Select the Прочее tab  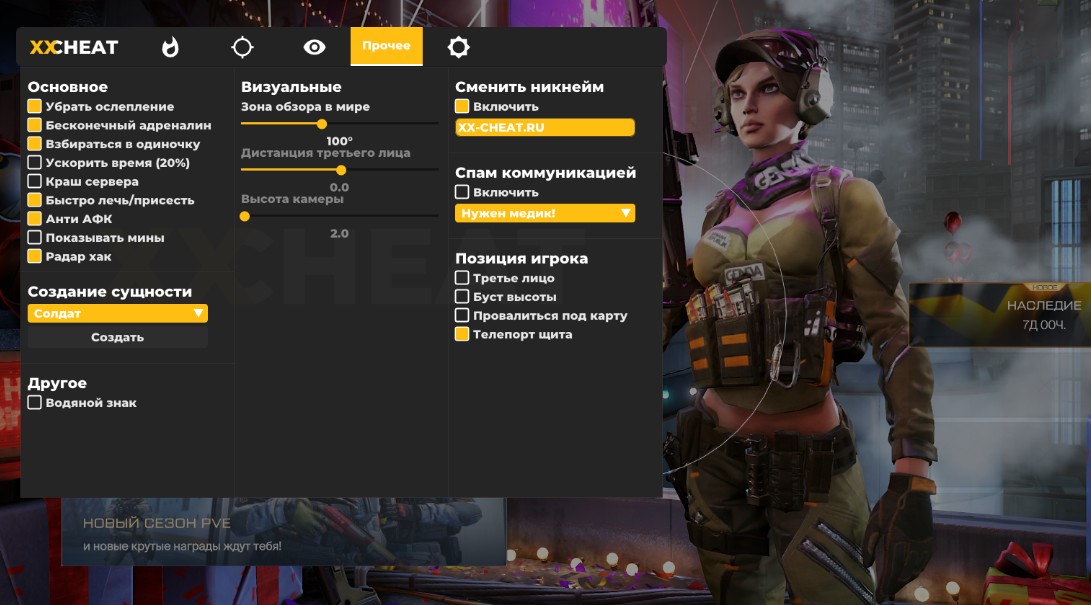tap(386, 46)
